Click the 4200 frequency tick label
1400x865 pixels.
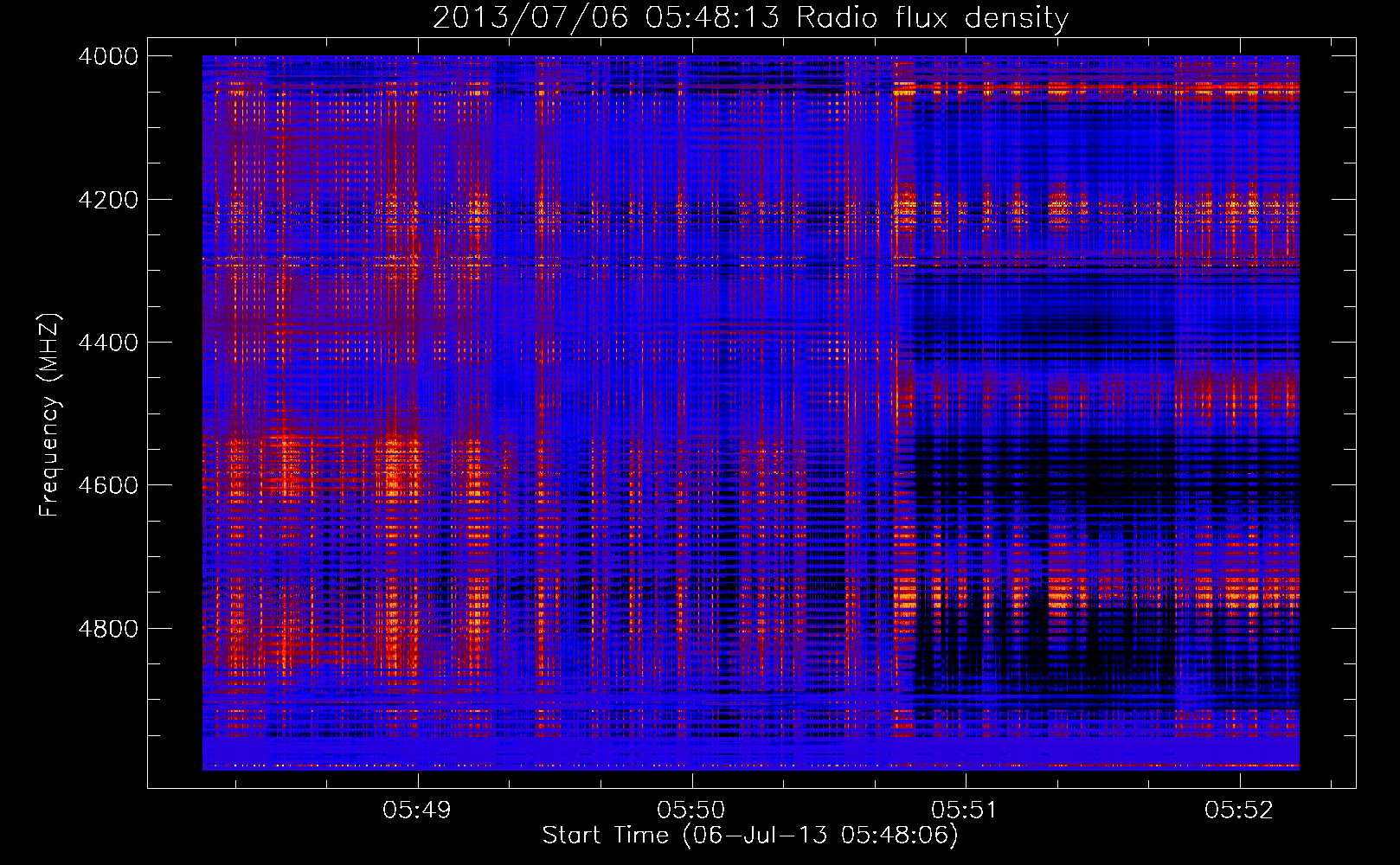pyautogui.click(x=108, y=200)
